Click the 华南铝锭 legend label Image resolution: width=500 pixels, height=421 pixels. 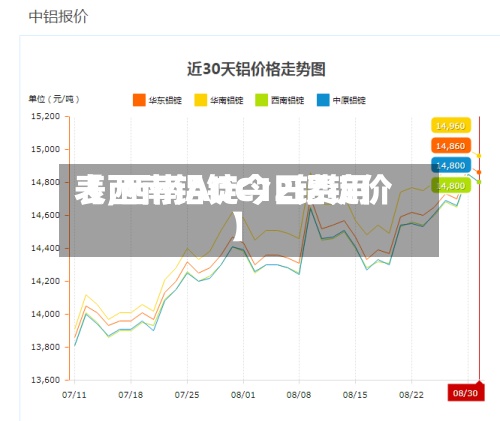227,100
